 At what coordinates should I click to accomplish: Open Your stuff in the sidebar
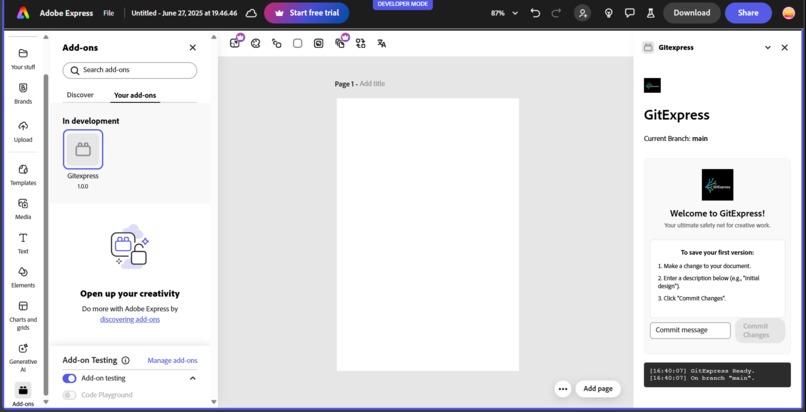click(23, 59)
